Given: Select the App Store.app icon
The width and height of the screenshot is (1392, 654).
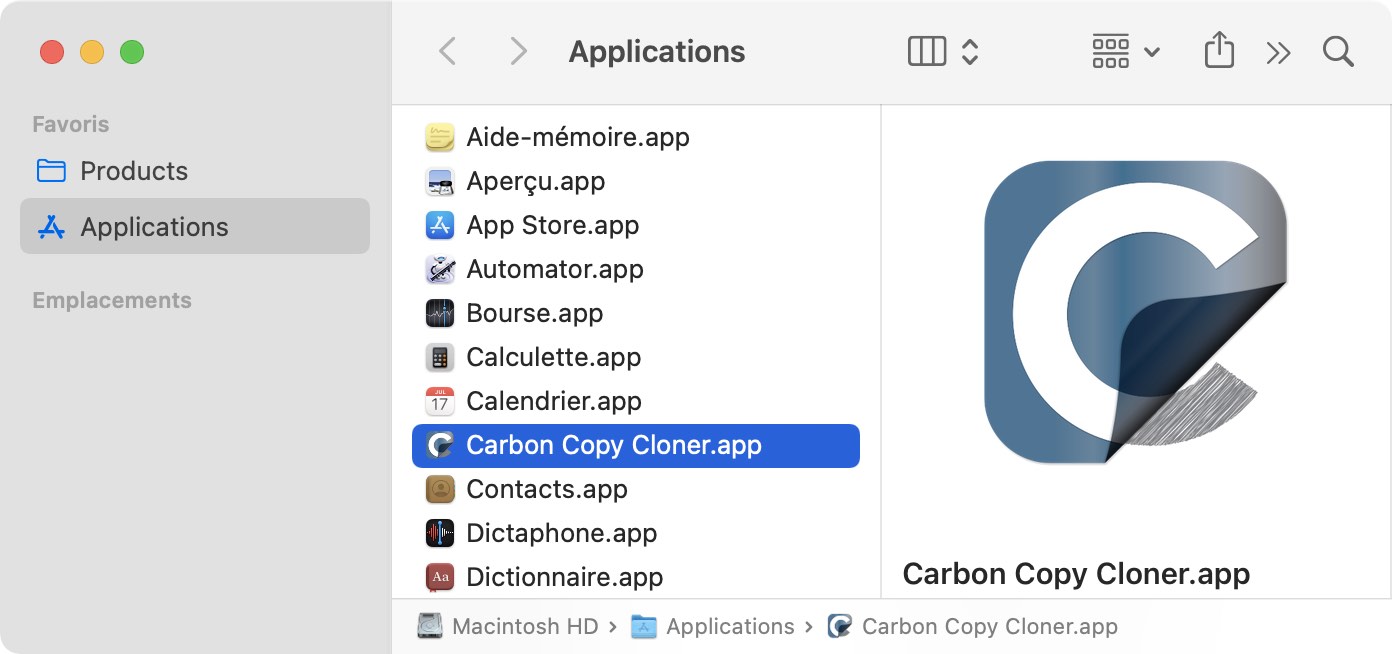Looking at the screenshot, I should click(x=440, y=225).
